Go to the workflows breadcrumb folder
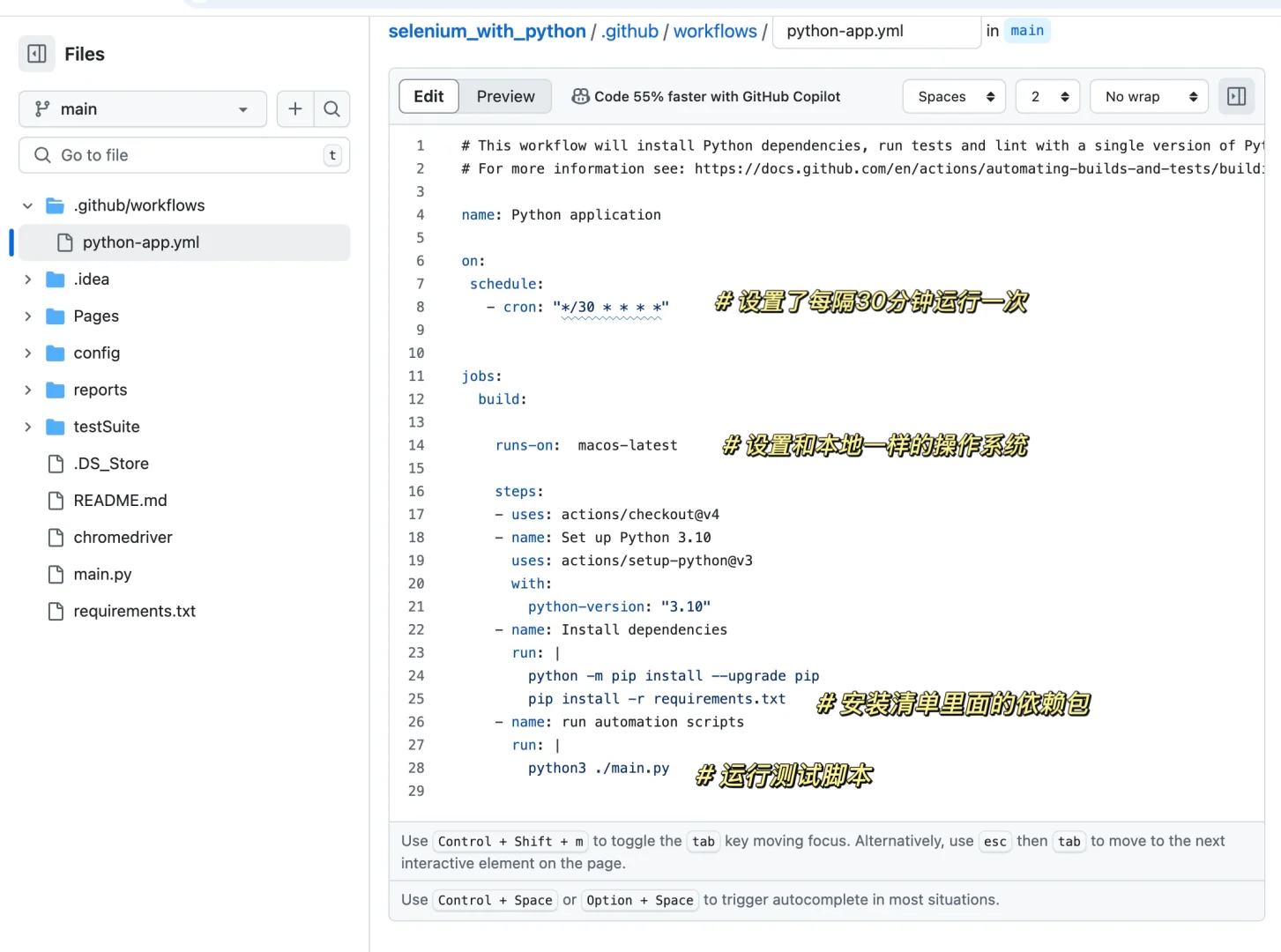Viewport: 1281px width, 952px height. tap(715, 31)
